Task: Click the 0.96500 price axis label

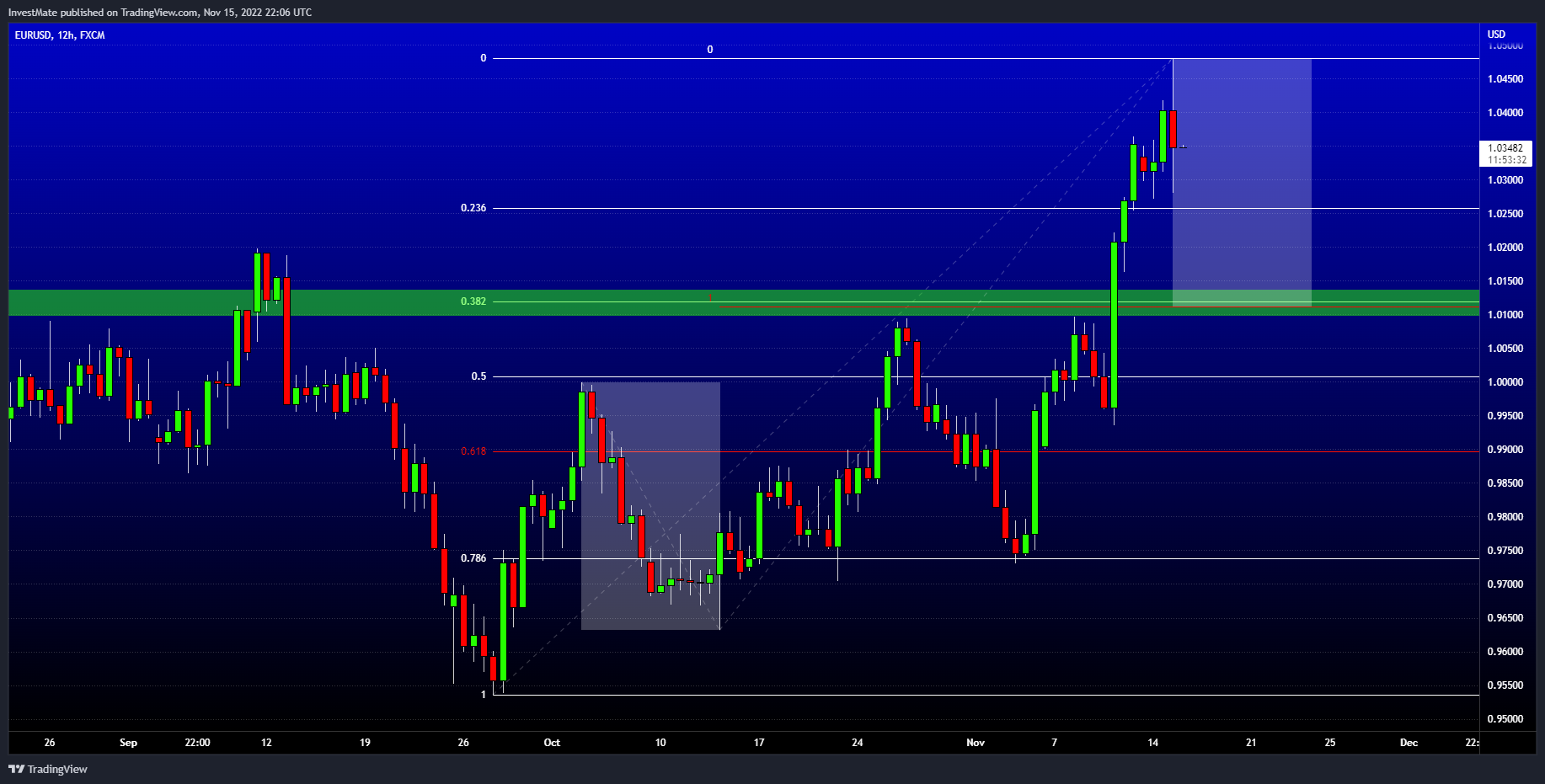Action: (1505, 618)
